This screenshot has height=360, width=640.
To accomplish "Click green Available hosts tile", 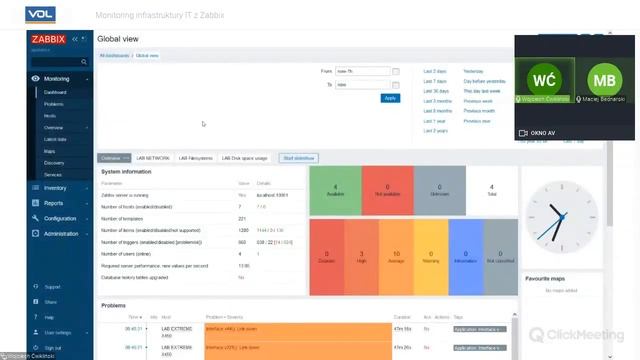I will point(336,190).
